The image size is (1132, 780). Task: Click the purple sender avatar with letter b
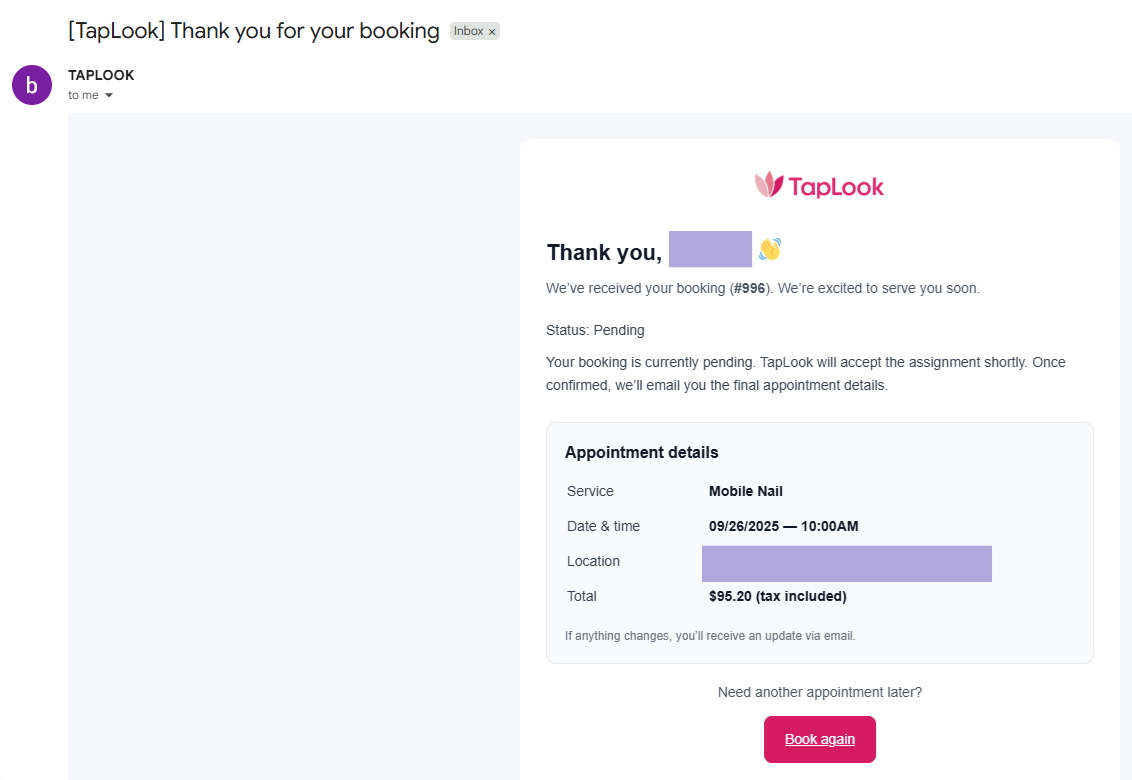[x=31, y=85]
